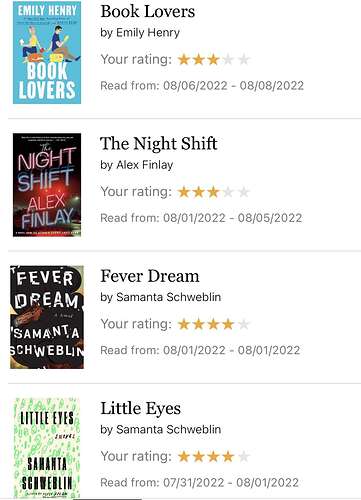This screenshot has width=361, height=500.
Task: Set Fever Dream rating to two stars
Action: click(199, 324)
